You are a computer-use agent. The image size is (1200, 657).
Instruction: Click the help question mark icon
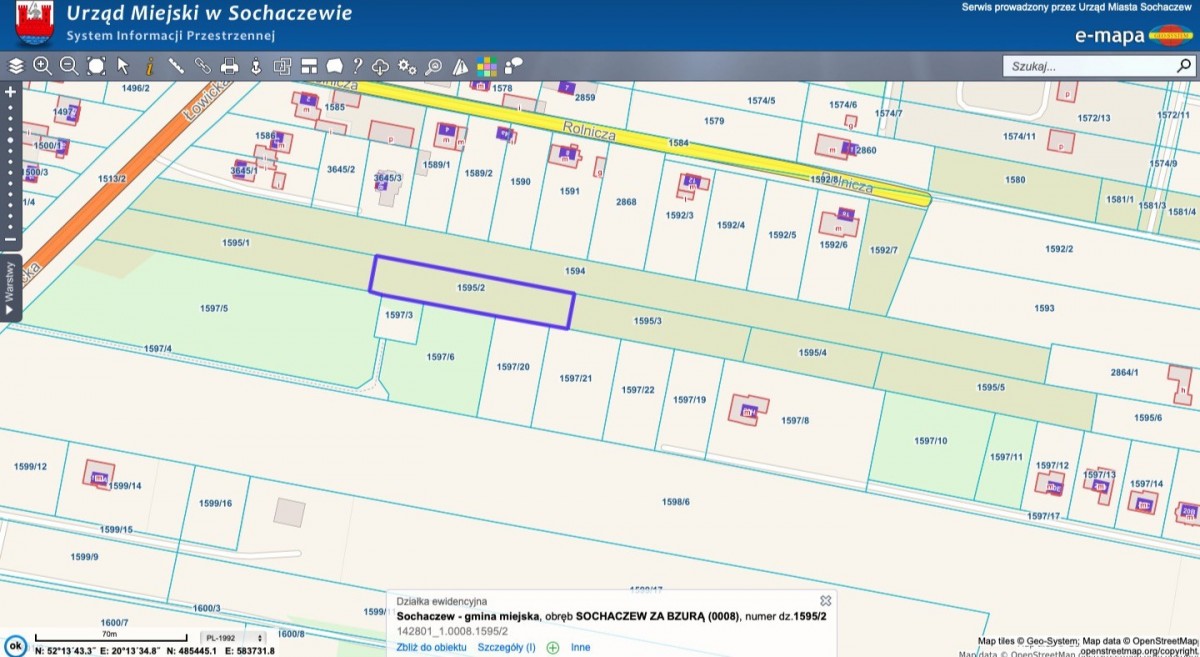click(x=357, y=66)
